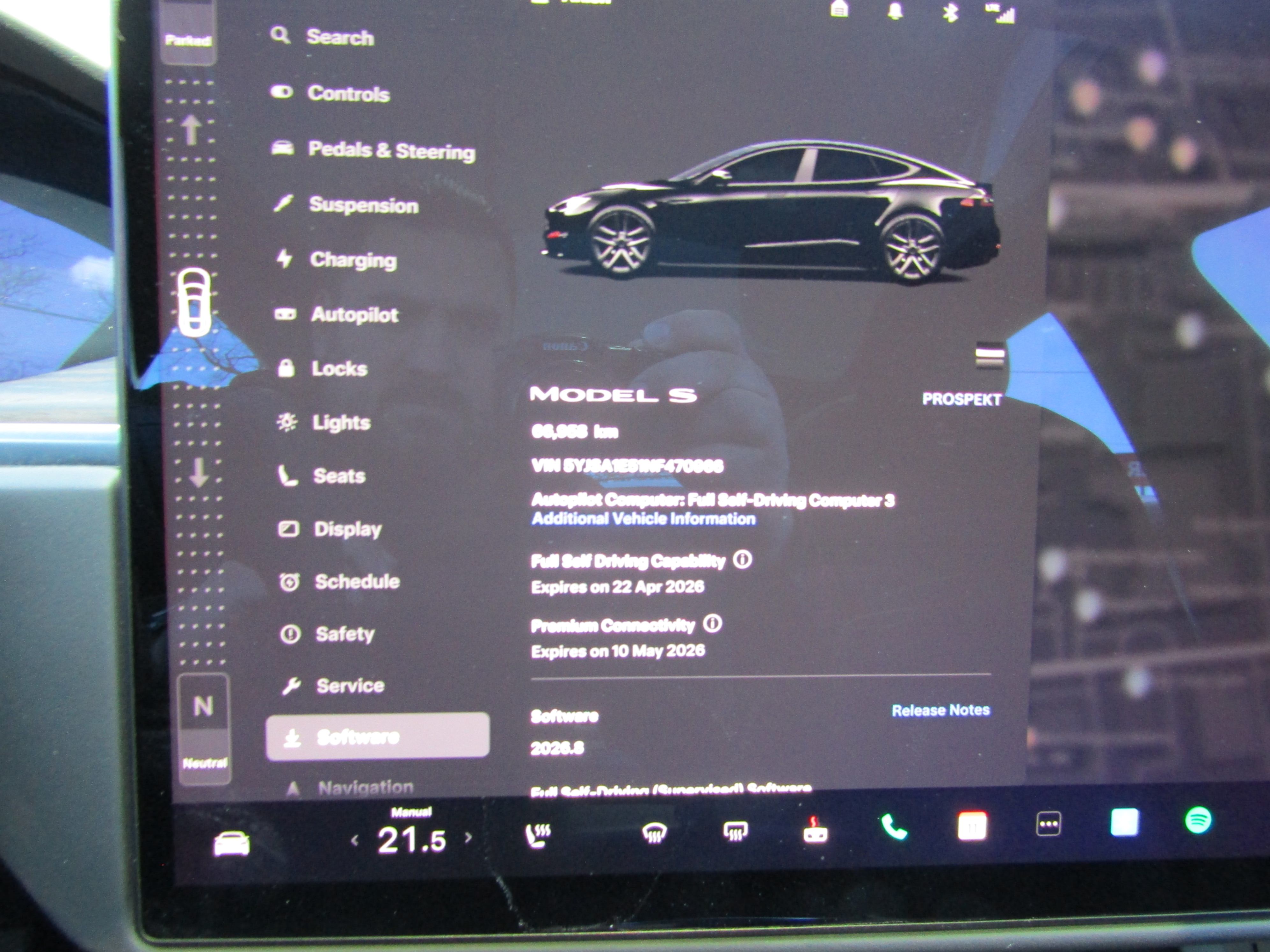The image size is (1270, 952).
Task: Turn on the seat heater icon
Action: 538,835
